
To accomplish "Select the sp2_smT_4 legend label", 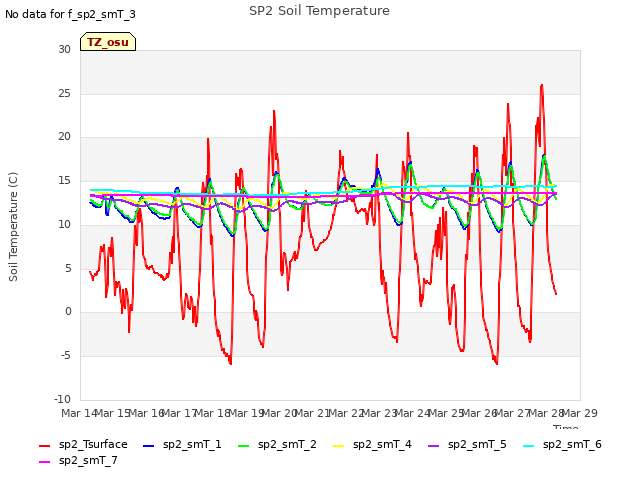I will pyautogui.click(x=382, y=444).
